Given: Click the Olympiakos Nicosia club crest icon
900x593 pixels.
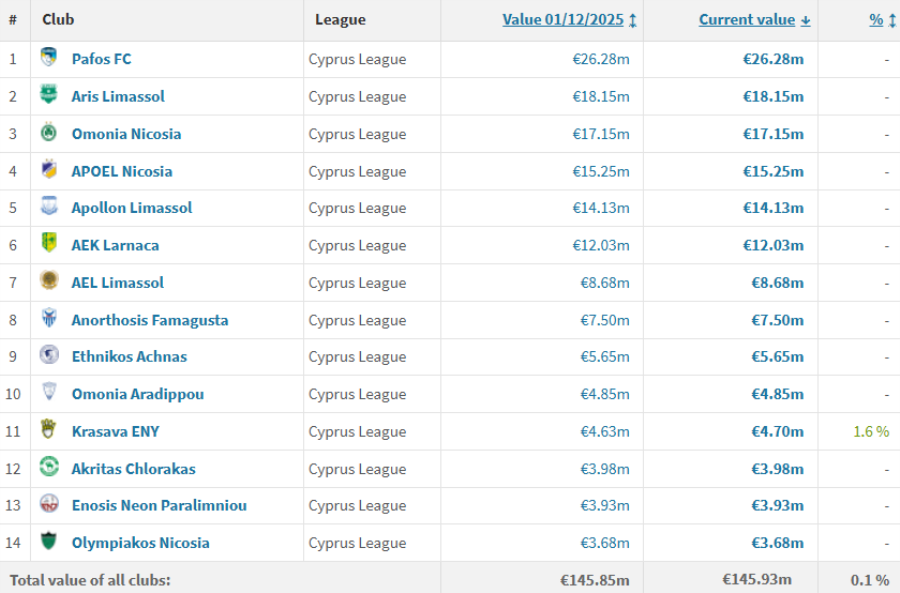Looking at the screenshot, I should 49,542.
